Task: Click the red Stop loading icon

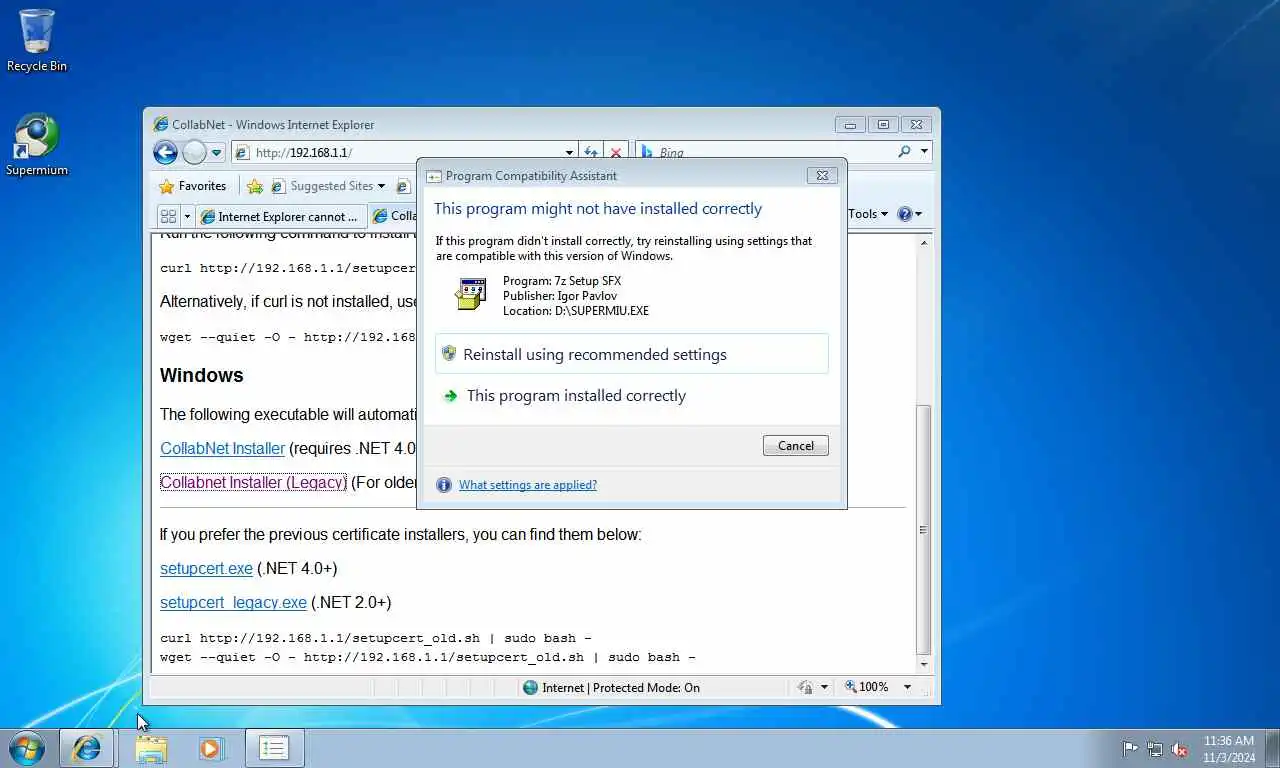Action: 616,153
